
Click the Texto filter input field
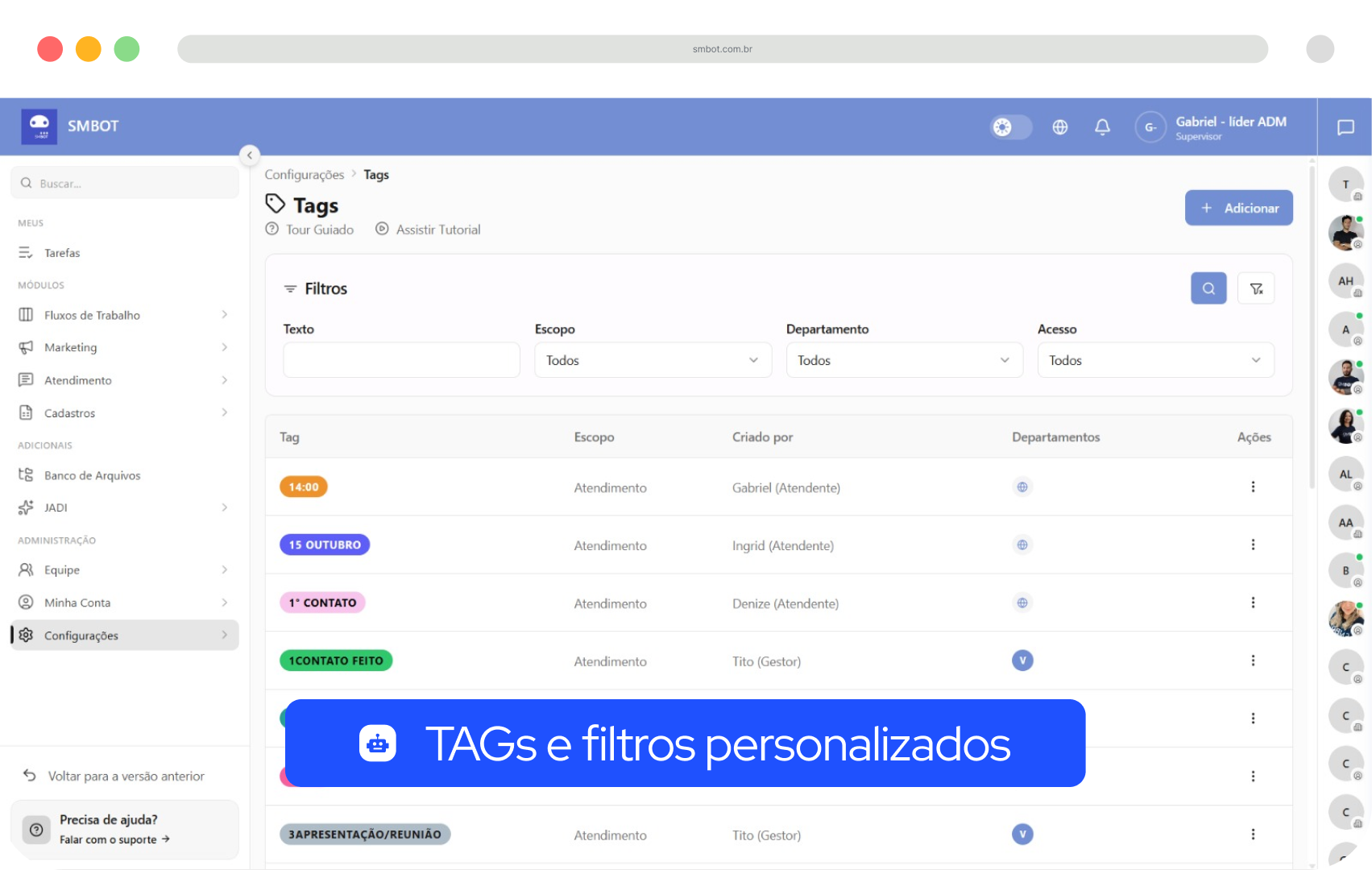click(401, 360)
